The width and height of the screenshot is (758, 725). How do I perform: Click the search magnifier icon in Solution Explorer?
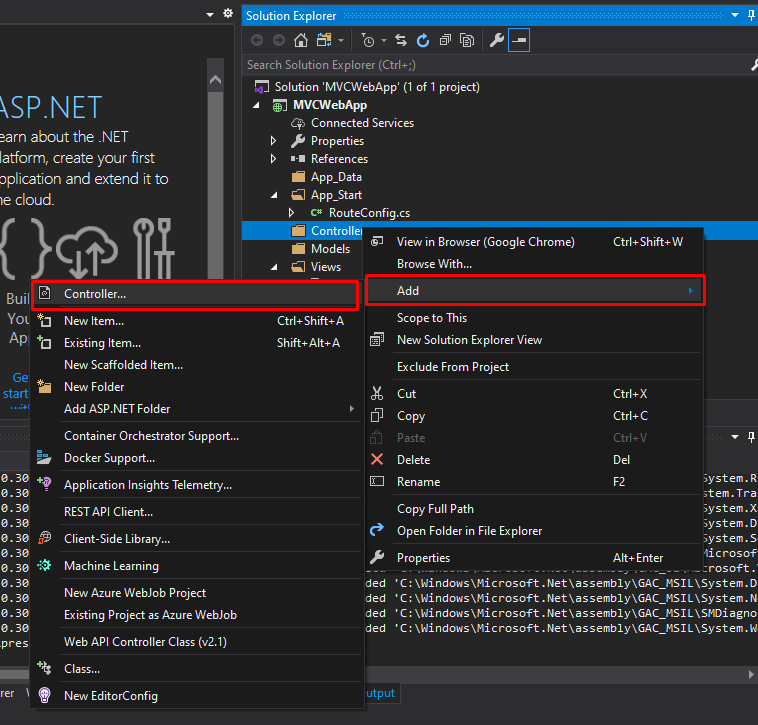[x=754, y=65]
